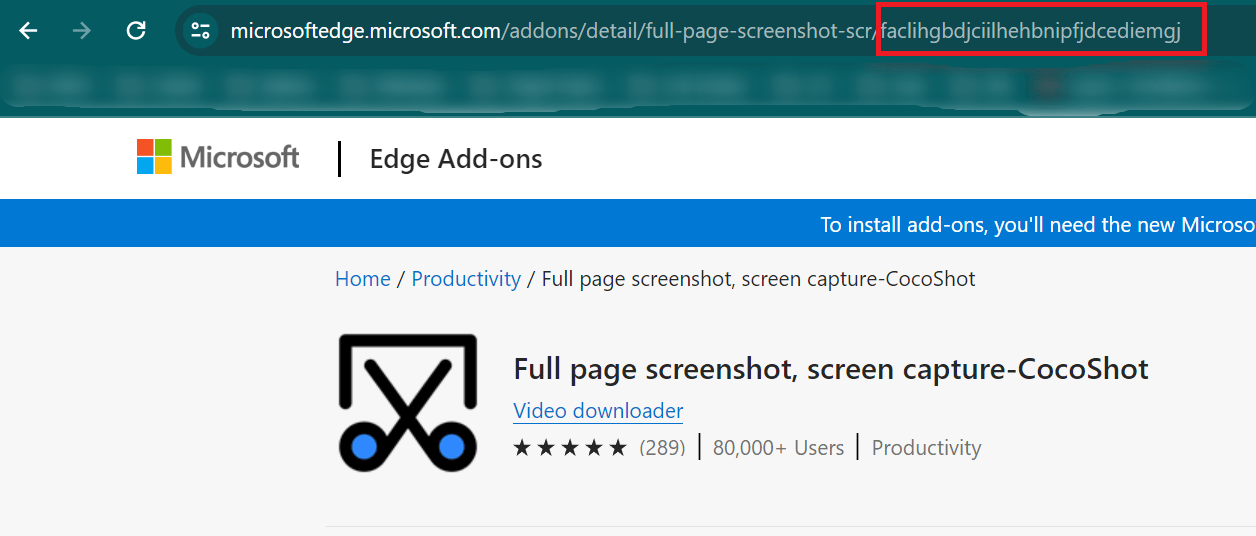Screen dimensions: 1256x536
Task: Open the Productivity breadcrumb link
Action: [x=466, y=279]
